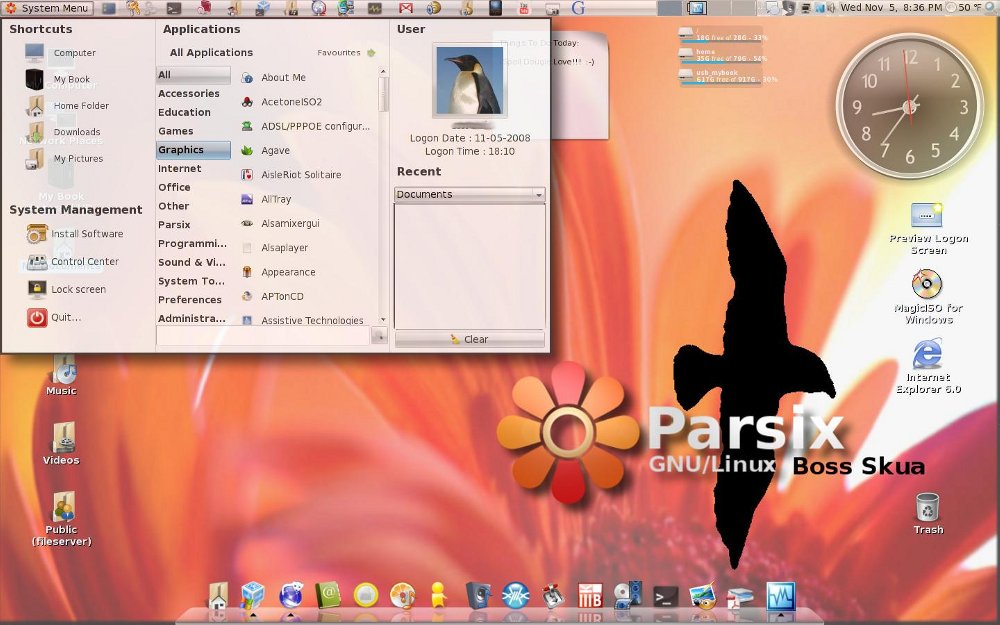1000x625 pixels.
Task: Launch About Me from application list
Action: pos(274,78)
